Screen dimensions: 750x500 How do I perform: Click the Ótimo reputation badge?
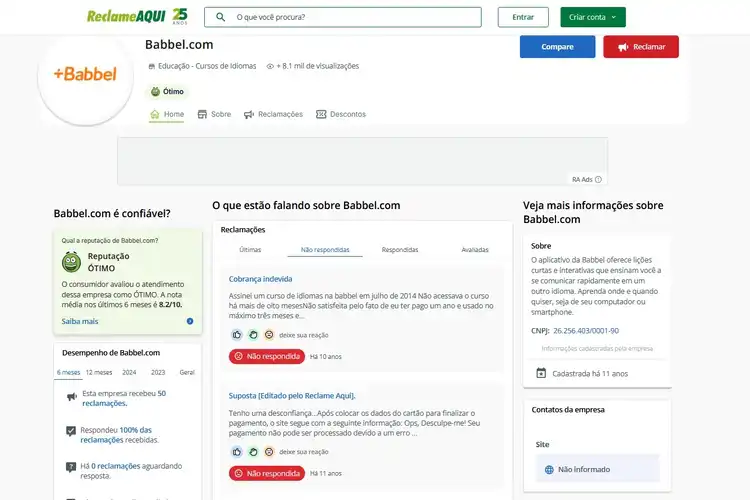tap(167, 91)
